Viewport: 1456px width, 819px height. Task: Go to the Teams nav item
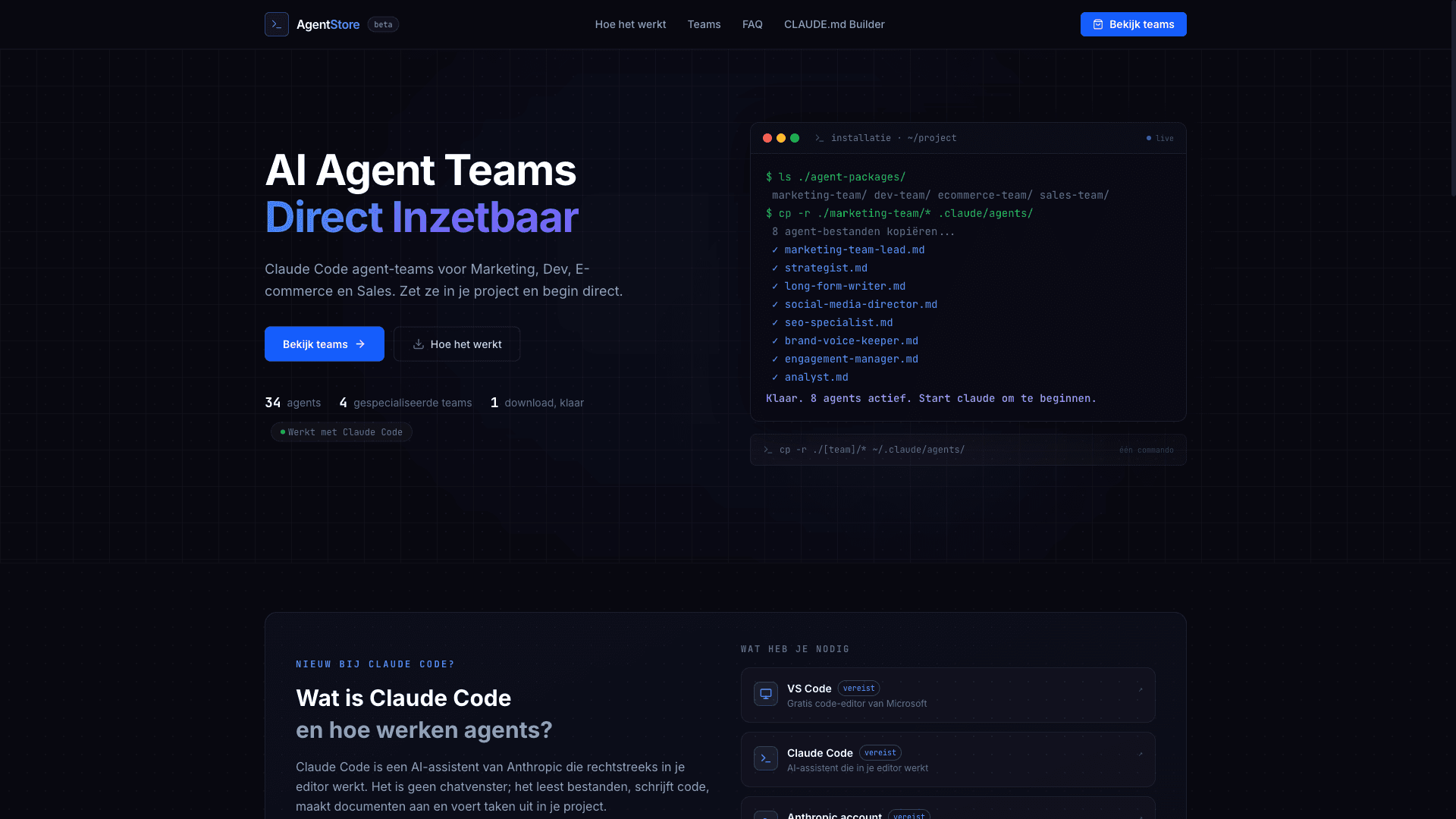click(x=704, y=24)
